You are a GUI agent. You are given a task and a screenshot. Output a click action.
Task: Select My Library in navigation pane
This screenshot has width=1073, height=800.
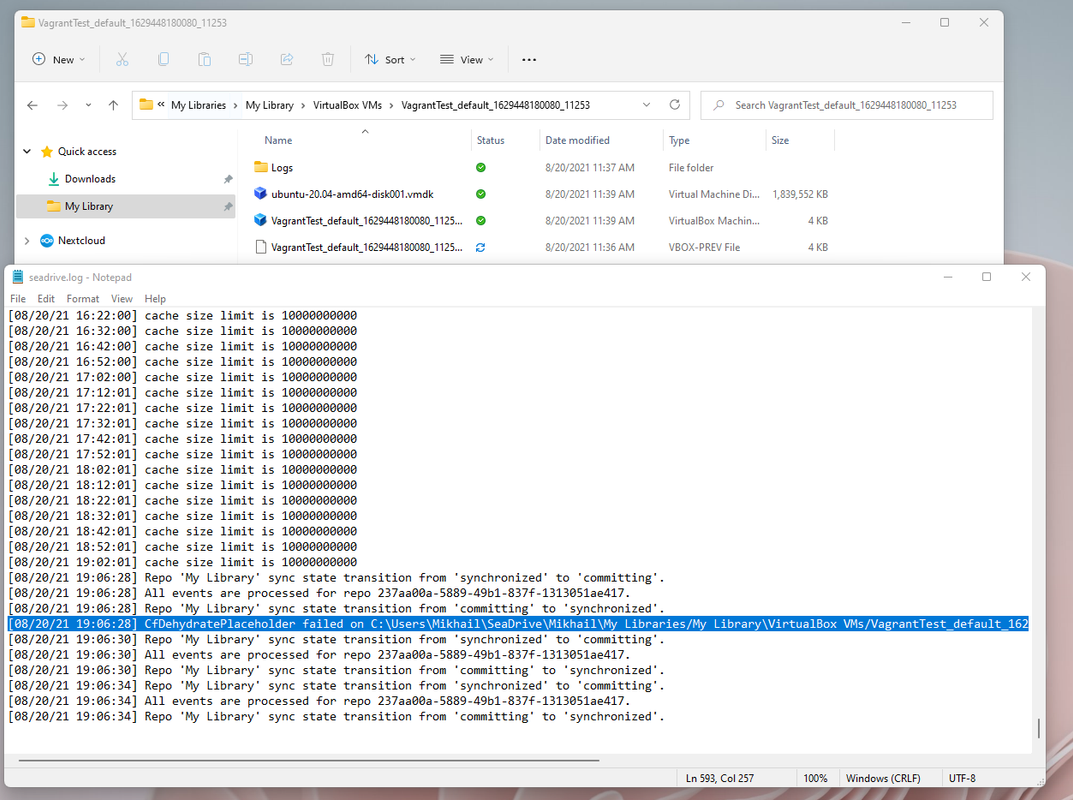coord(125,206)
